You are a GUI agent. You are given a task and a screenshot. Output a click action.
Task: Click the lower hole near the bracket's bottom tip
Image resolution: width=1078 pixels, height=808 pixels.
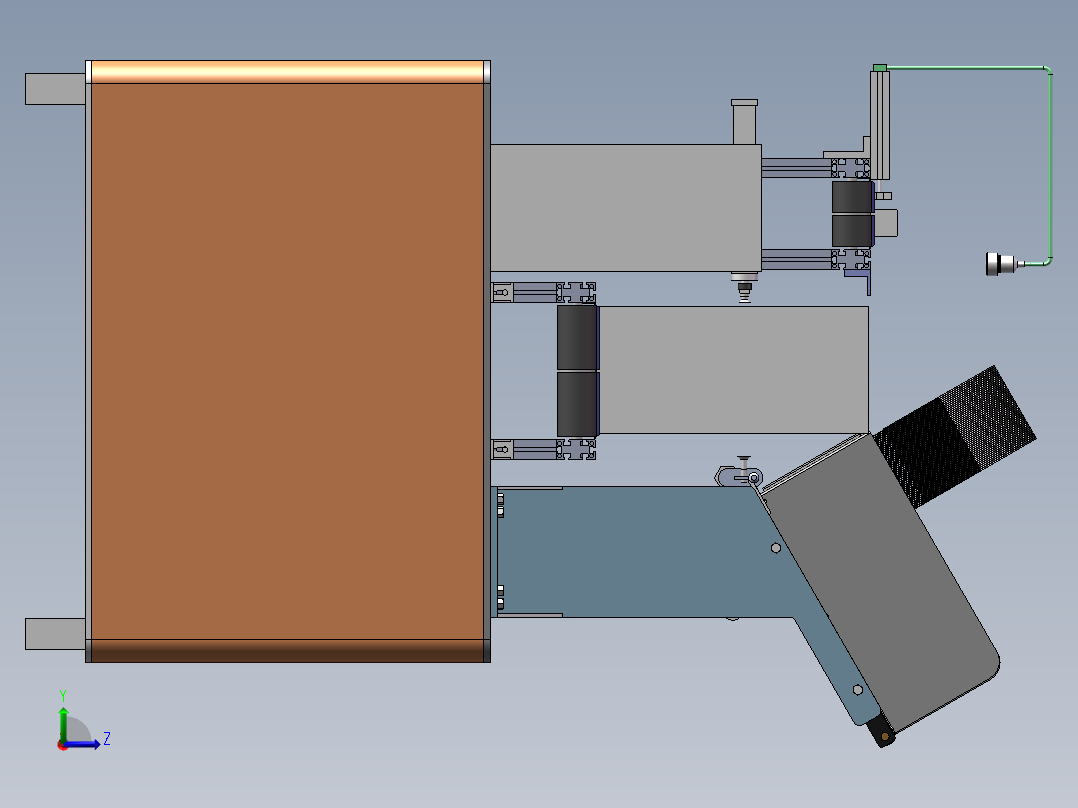click(x=857, y=690)
